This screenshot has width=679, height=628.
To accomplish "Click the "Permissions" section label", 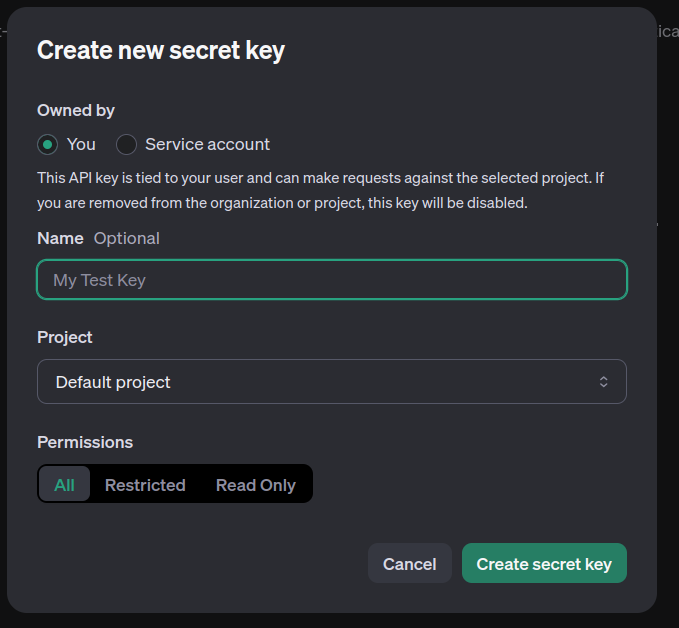I will point(85,442).
